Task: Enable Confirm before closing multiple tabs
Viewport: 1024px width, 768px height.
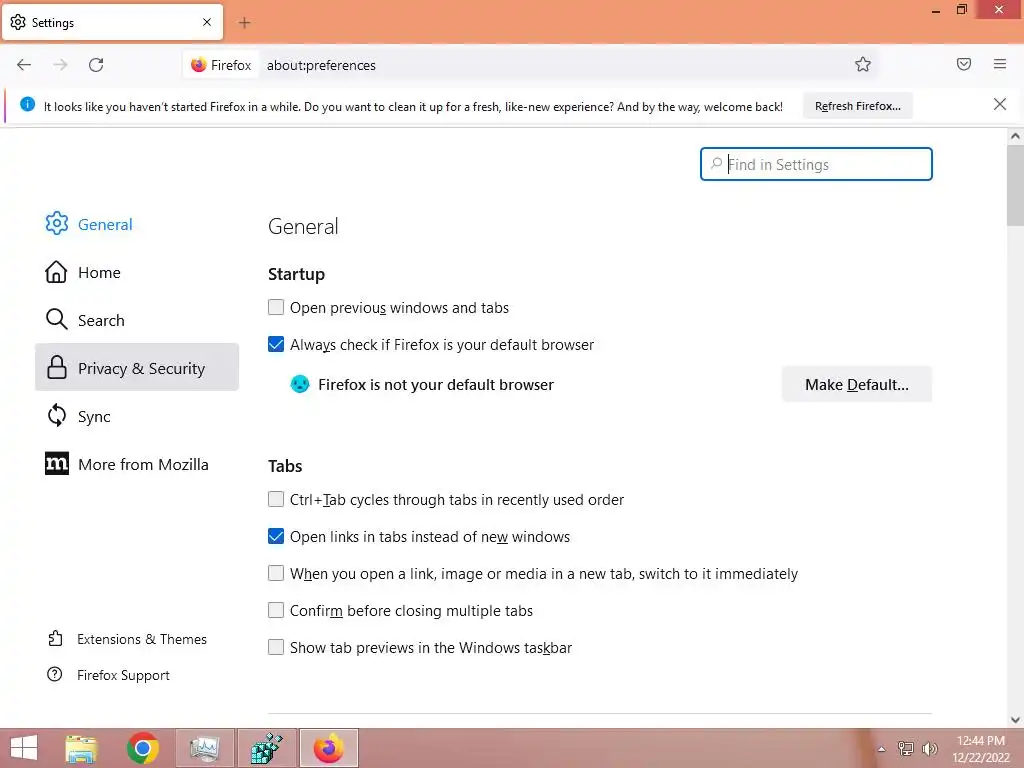Action: pos(276,610)
